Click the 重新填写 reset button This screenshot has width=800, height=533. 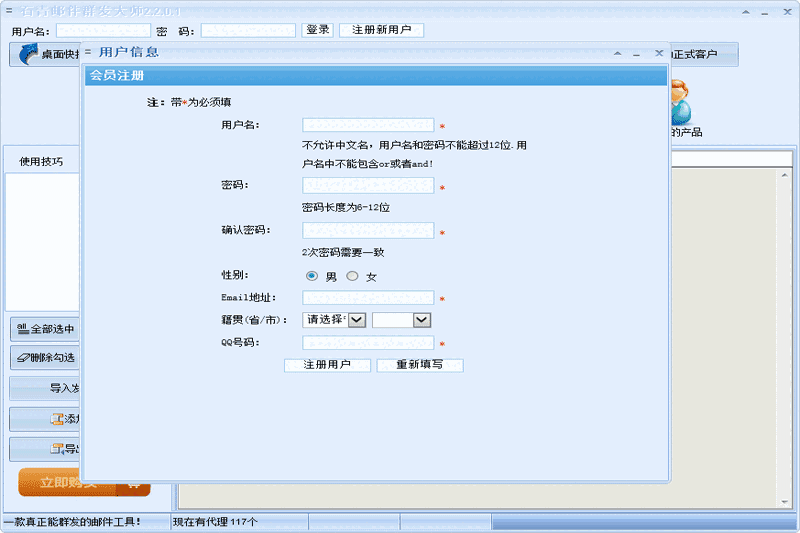(420, 365)
